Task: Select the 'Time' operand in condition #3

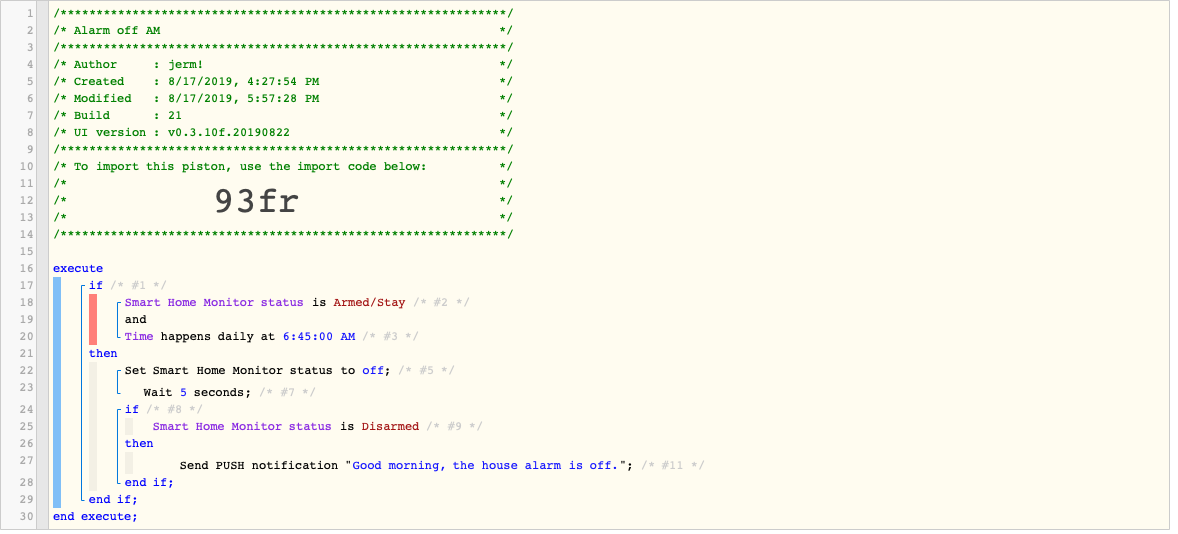Action: (139, 336)
